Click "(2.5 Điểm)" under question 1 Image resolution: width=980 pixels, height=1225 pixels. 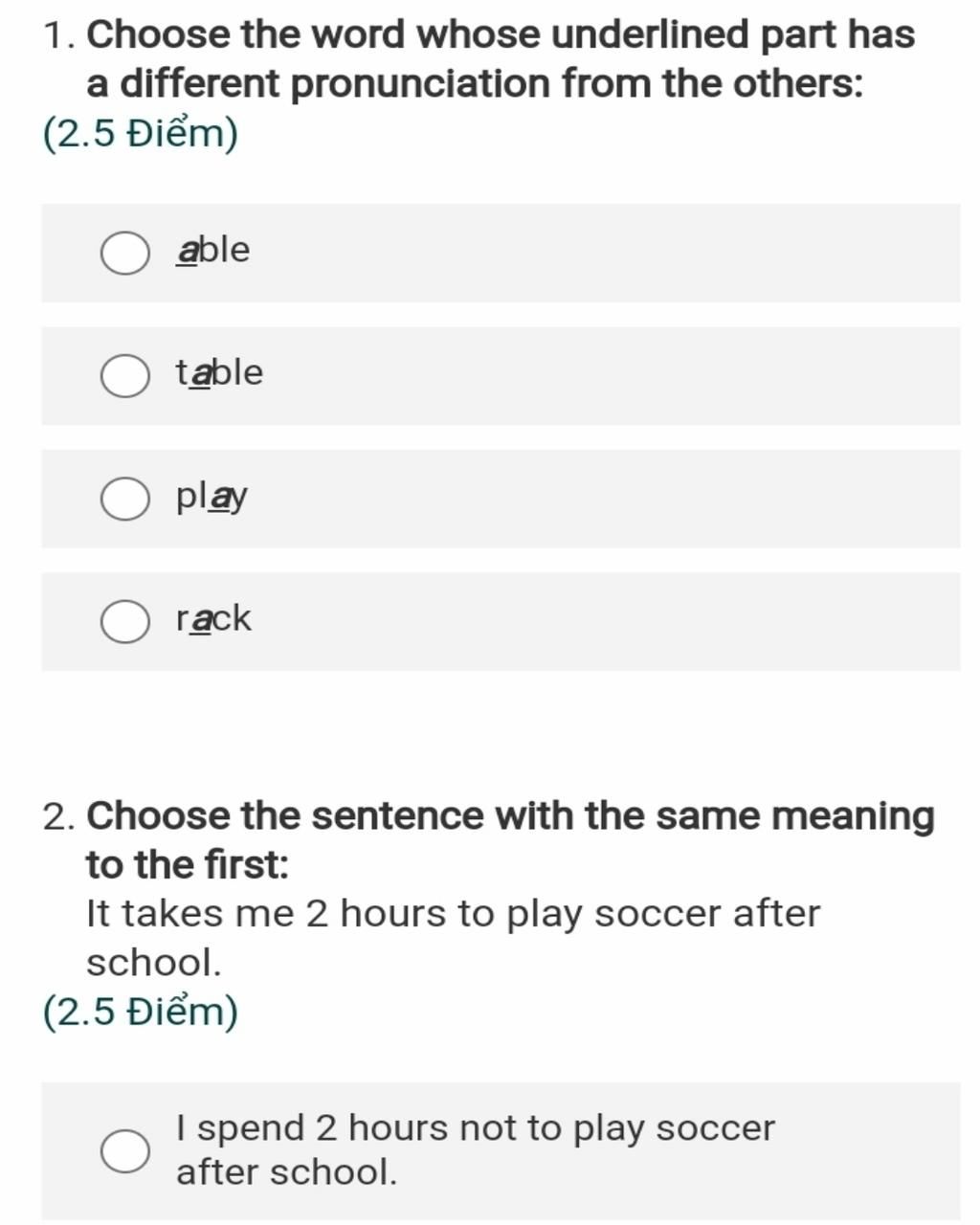[141, 133]
